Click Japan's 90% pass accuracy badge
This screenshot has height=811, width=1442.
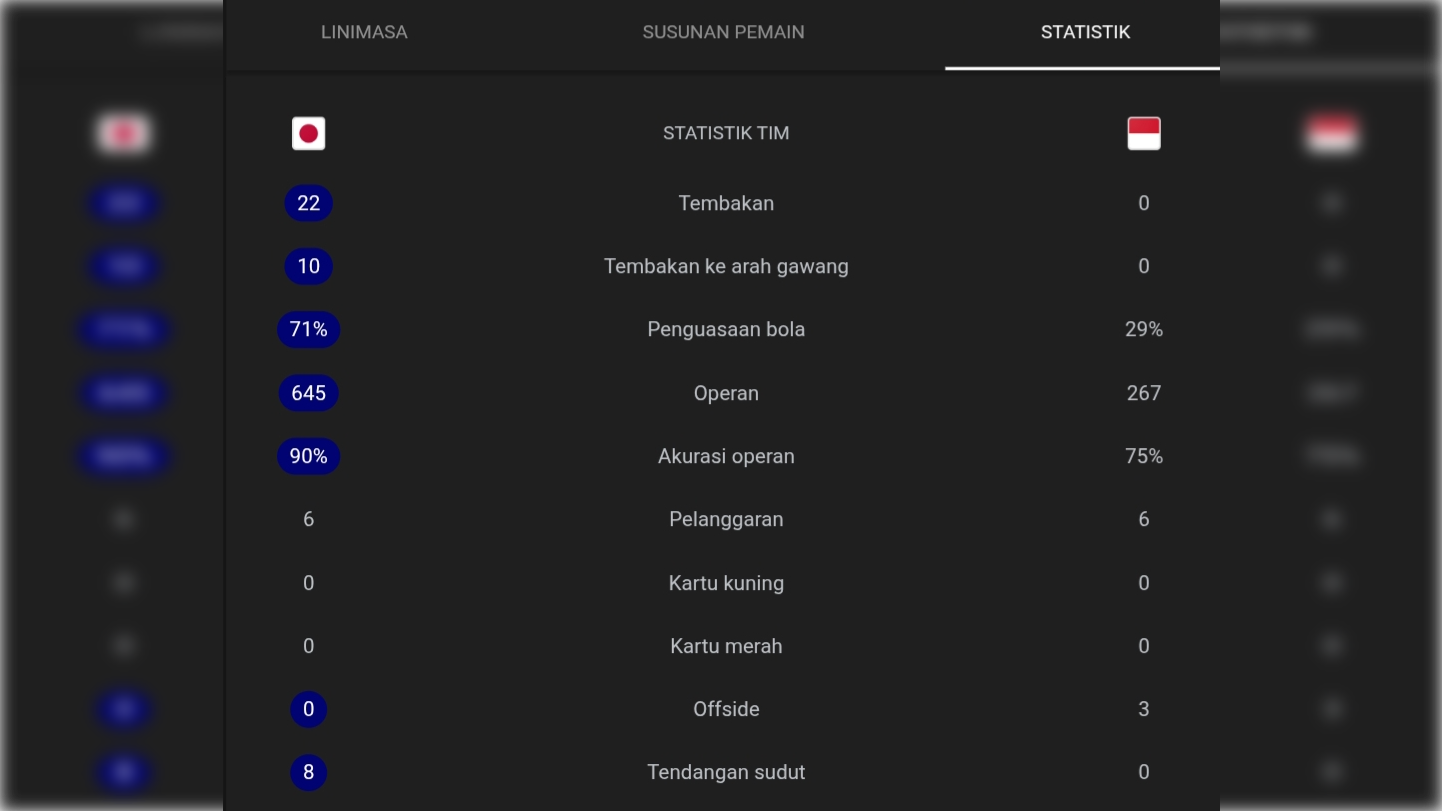(308, 456)
